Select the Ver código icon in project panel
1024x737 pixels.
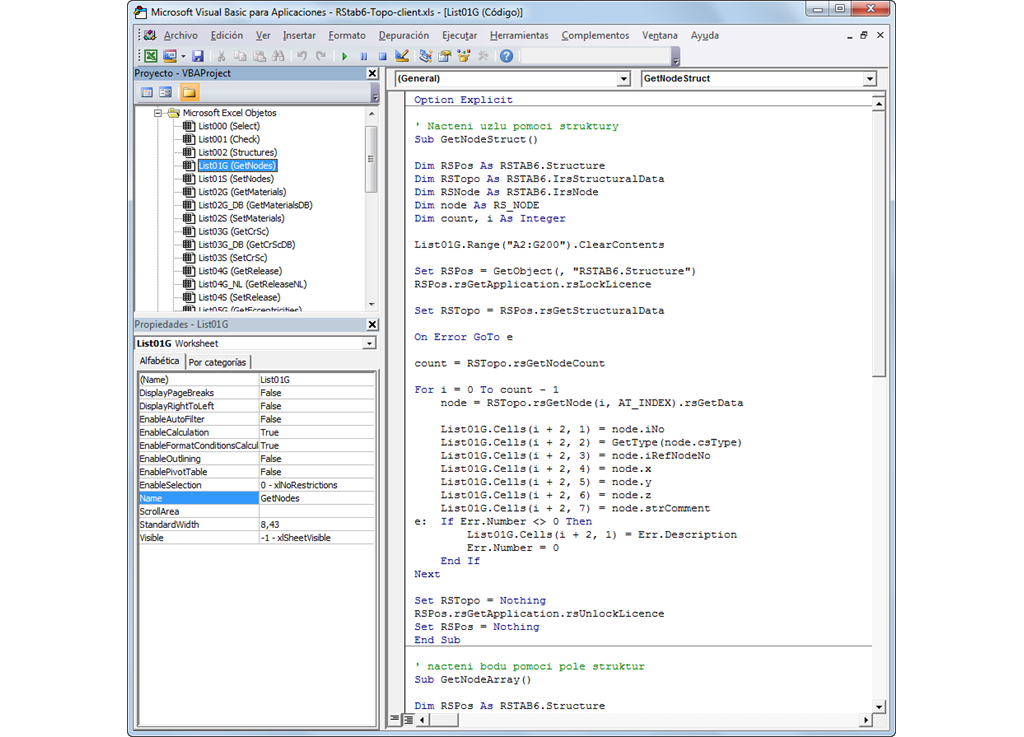(x=147, y=91)
